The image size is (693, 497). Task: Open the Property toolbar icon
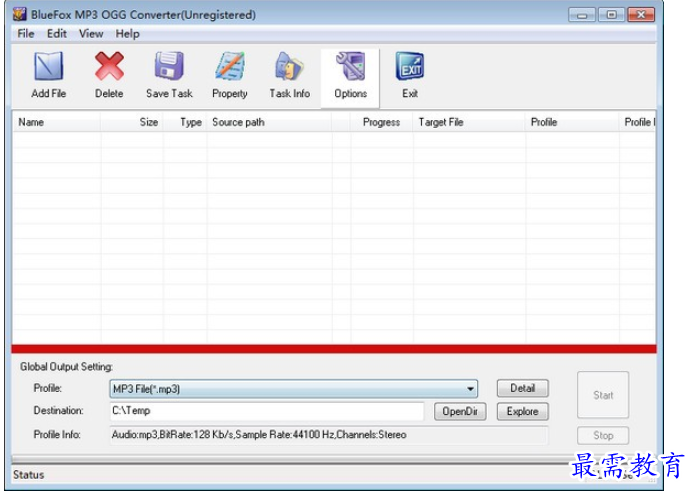tap(230, 66)
